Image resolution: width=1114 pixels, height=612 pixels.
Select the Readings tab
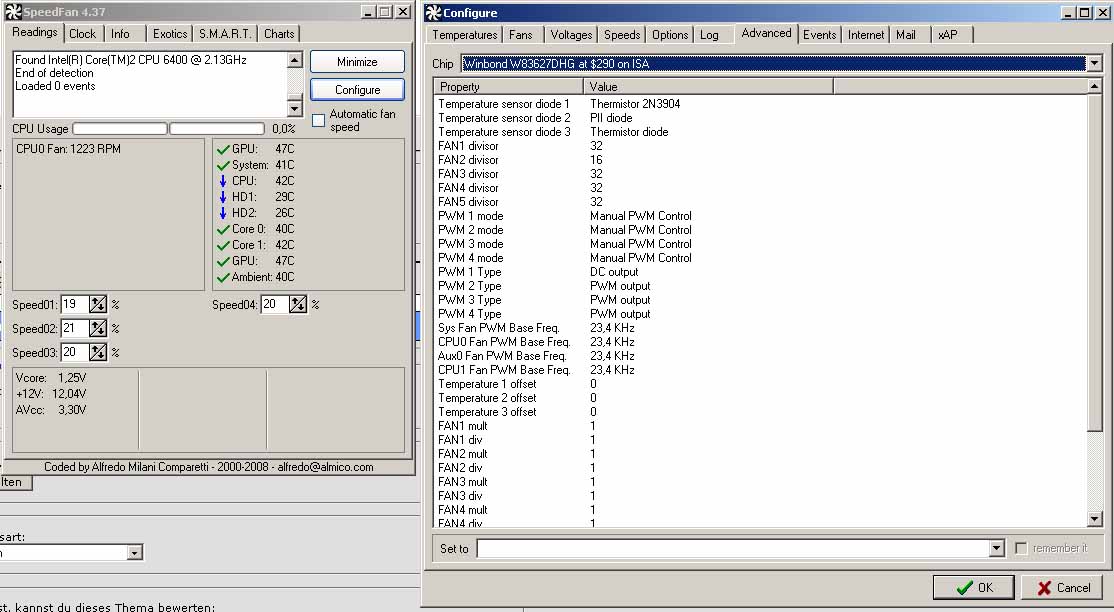click(34, 32)
